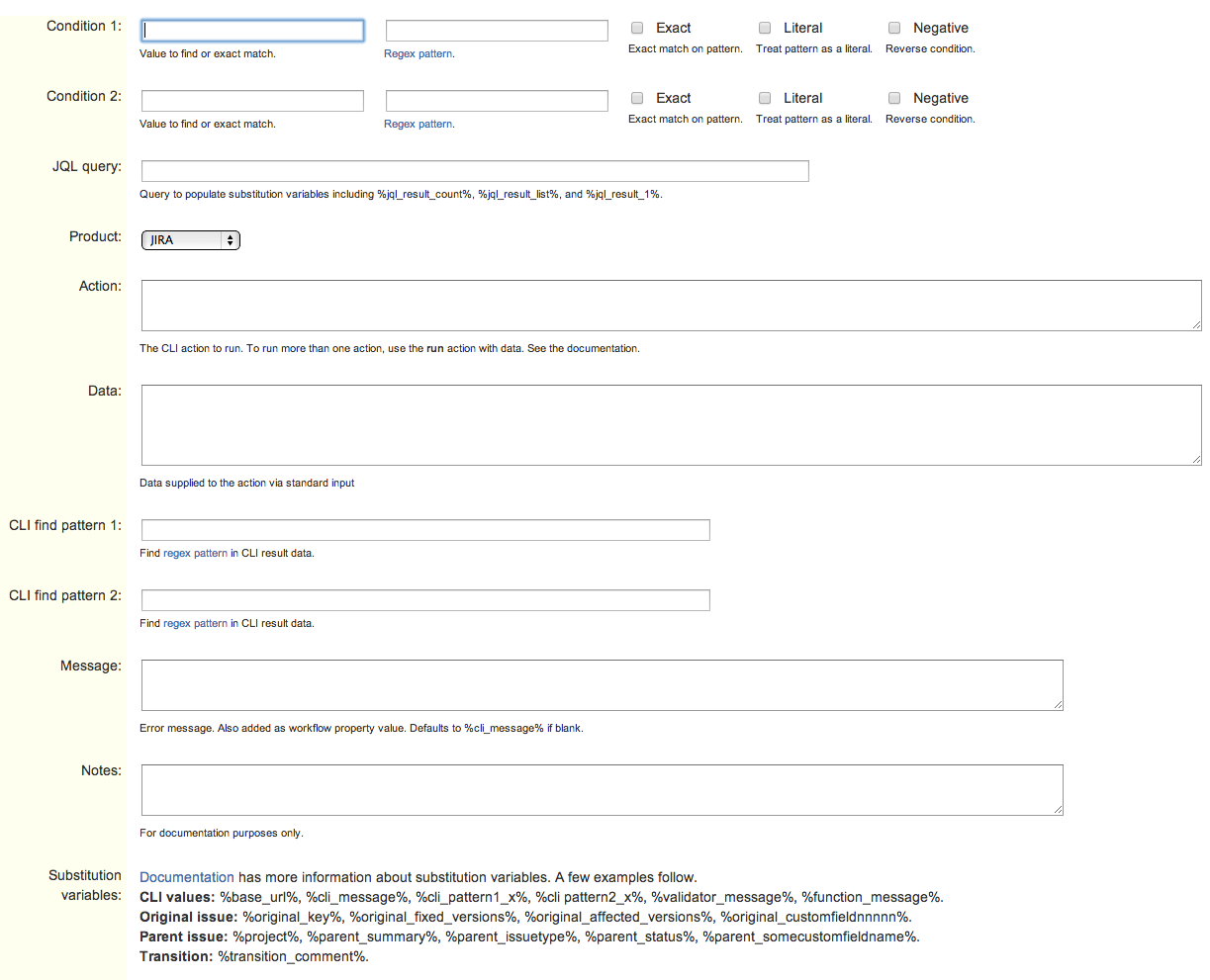This screenshot has height=980, width=1210.
Task: Click resize handle of the Action text area
Action: click(1196, 325)
